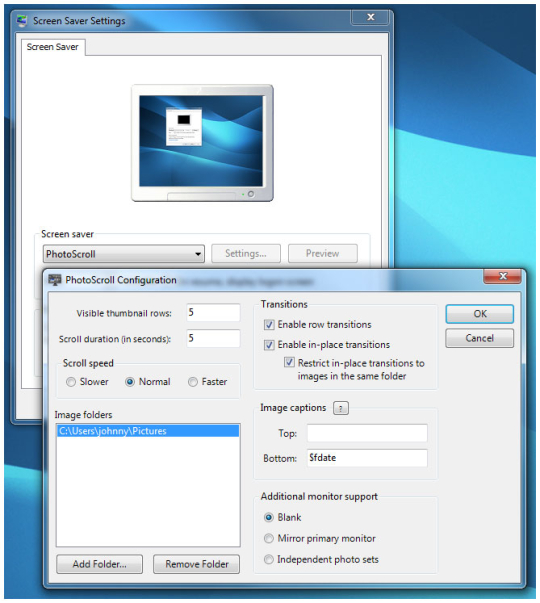Screen dimensions: 540x603
Task: Choose Mirror primary monitor option
Action: tap(269, 538)
